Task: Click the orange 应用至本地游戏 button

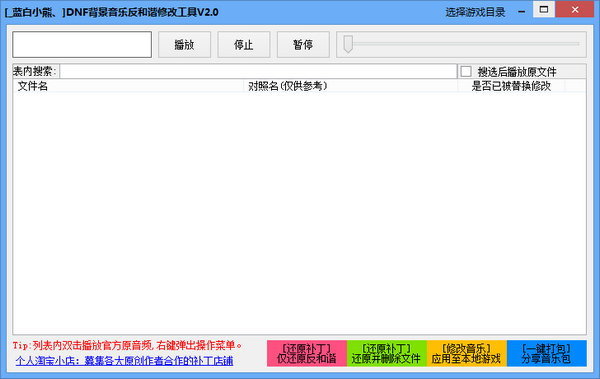Action: (x=467, y=353)
